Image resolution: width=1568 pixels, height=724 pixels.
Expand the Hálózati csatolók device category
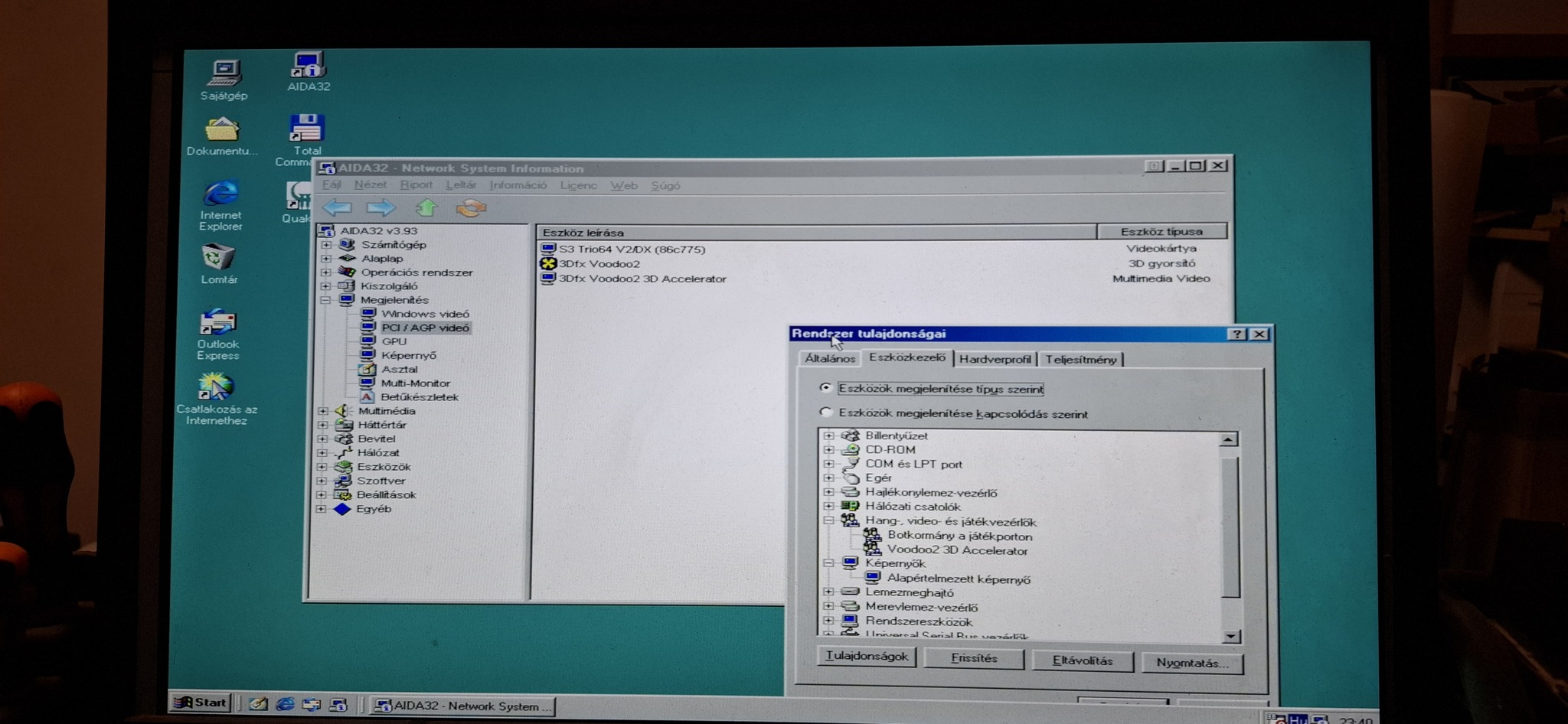point(828,506)
